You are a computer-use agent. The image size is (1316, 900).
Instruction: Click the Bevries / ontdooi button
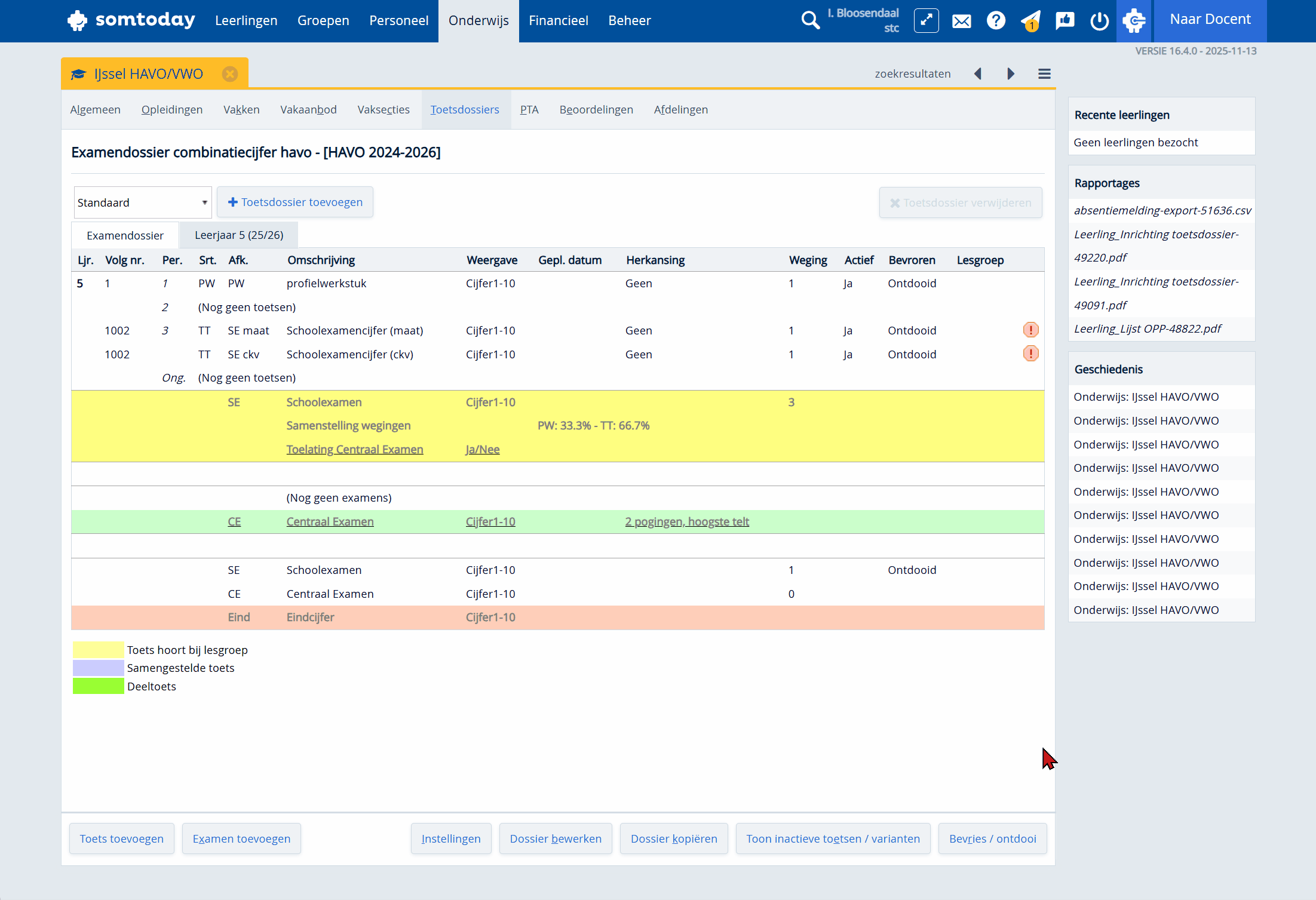(992, 838)
